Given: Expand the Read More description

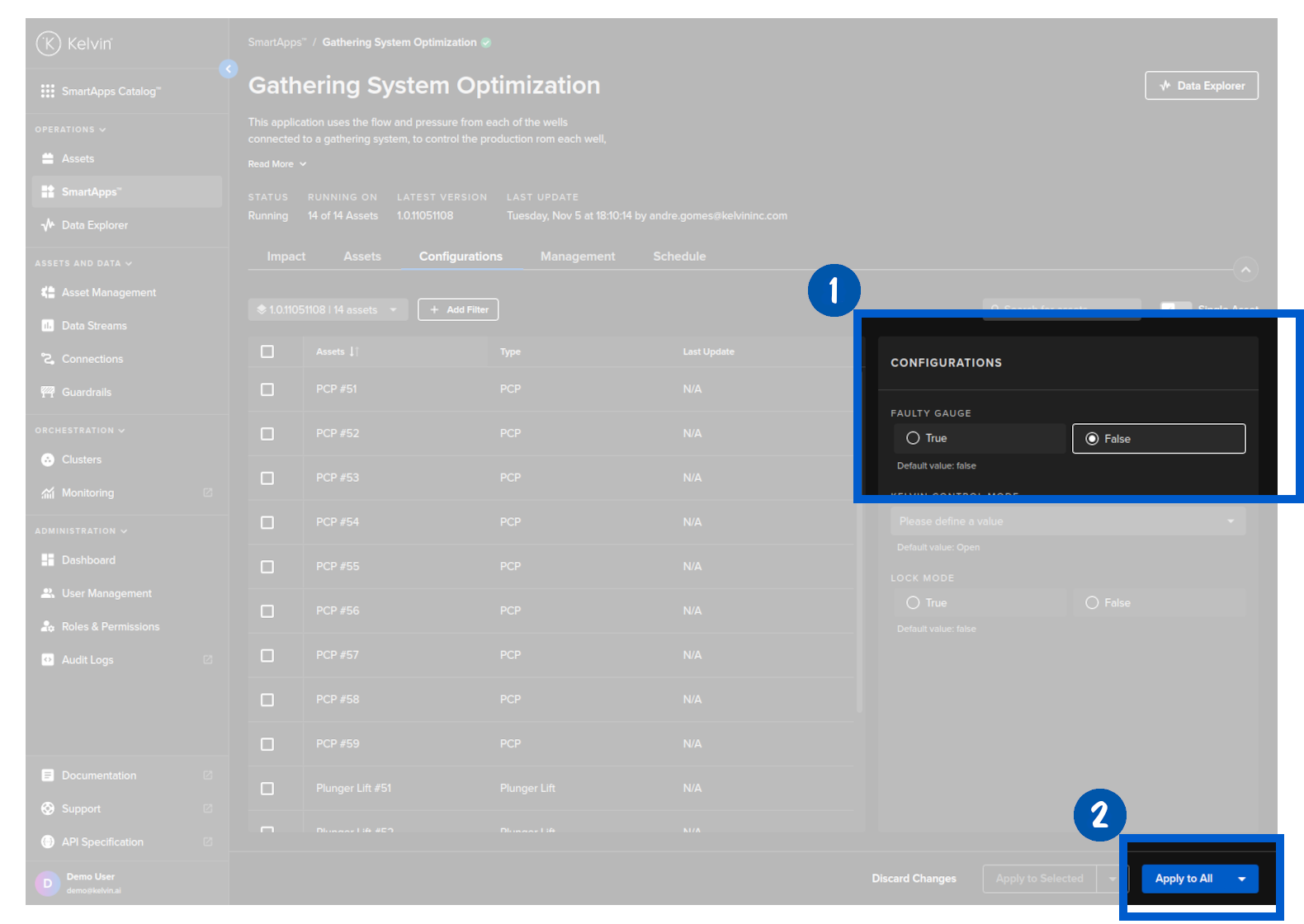Looking at the screenshot, I should coord(277,164).
